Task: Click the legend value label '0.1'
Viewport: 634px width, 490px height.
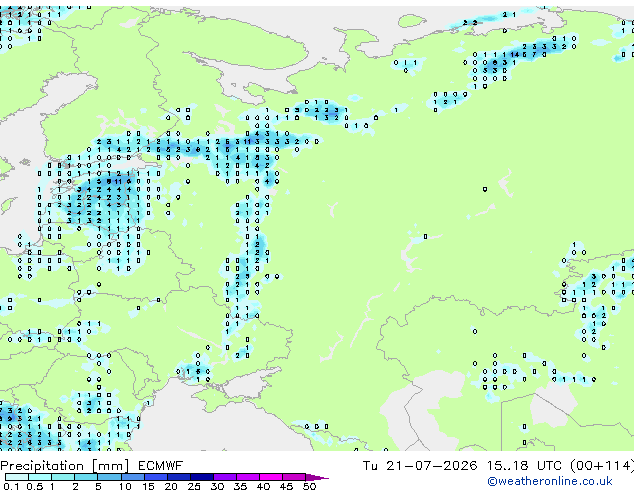Action: (x=11, y=486)
